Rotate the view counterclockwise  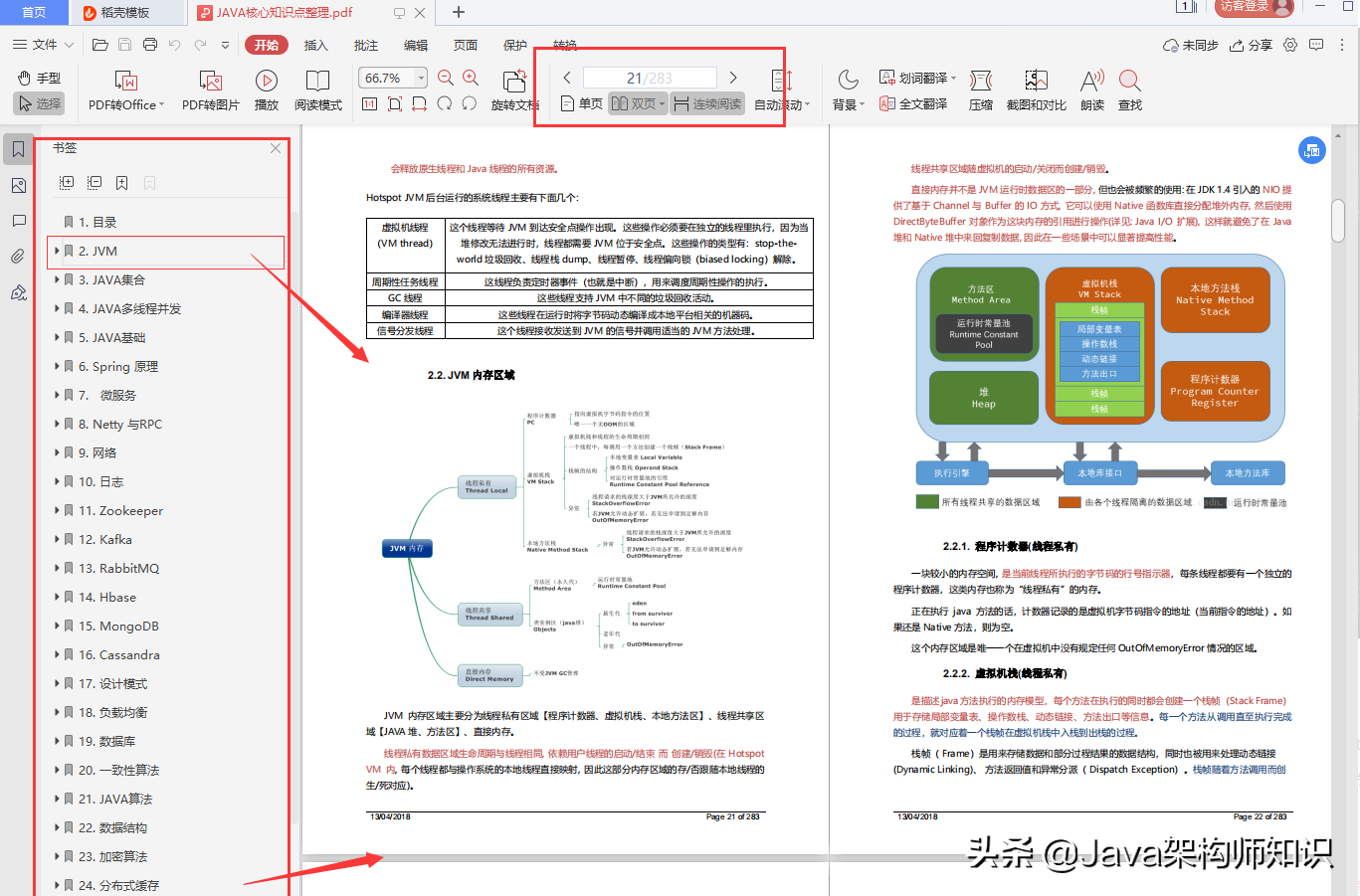tap(469, 103)
